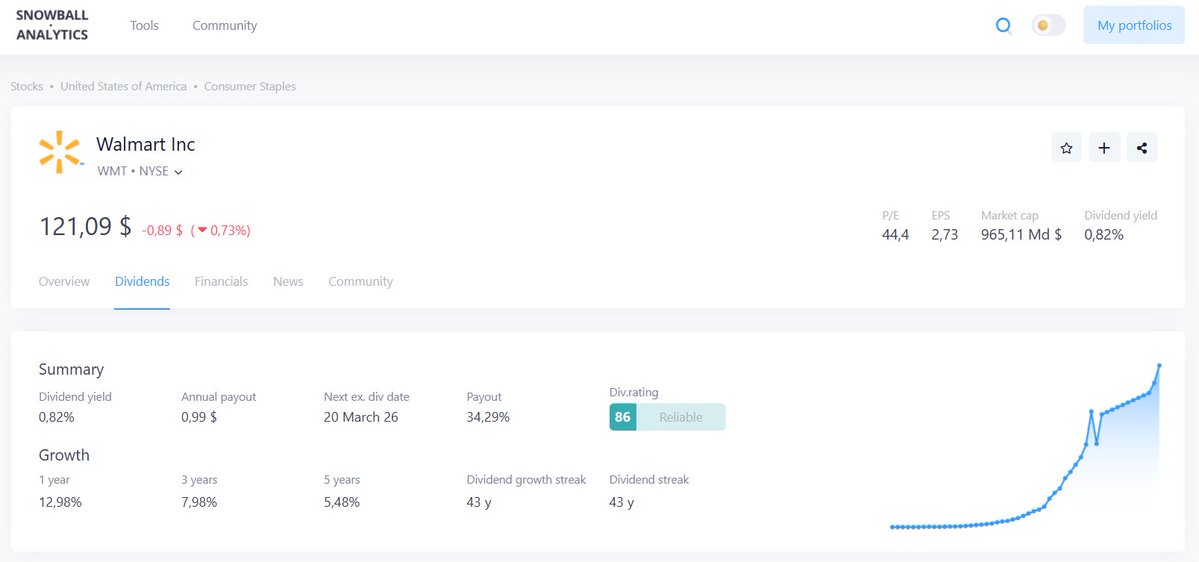
Task: Click the -0,89 $ price change
Action: pyautogui.click(x=162, y=230)
